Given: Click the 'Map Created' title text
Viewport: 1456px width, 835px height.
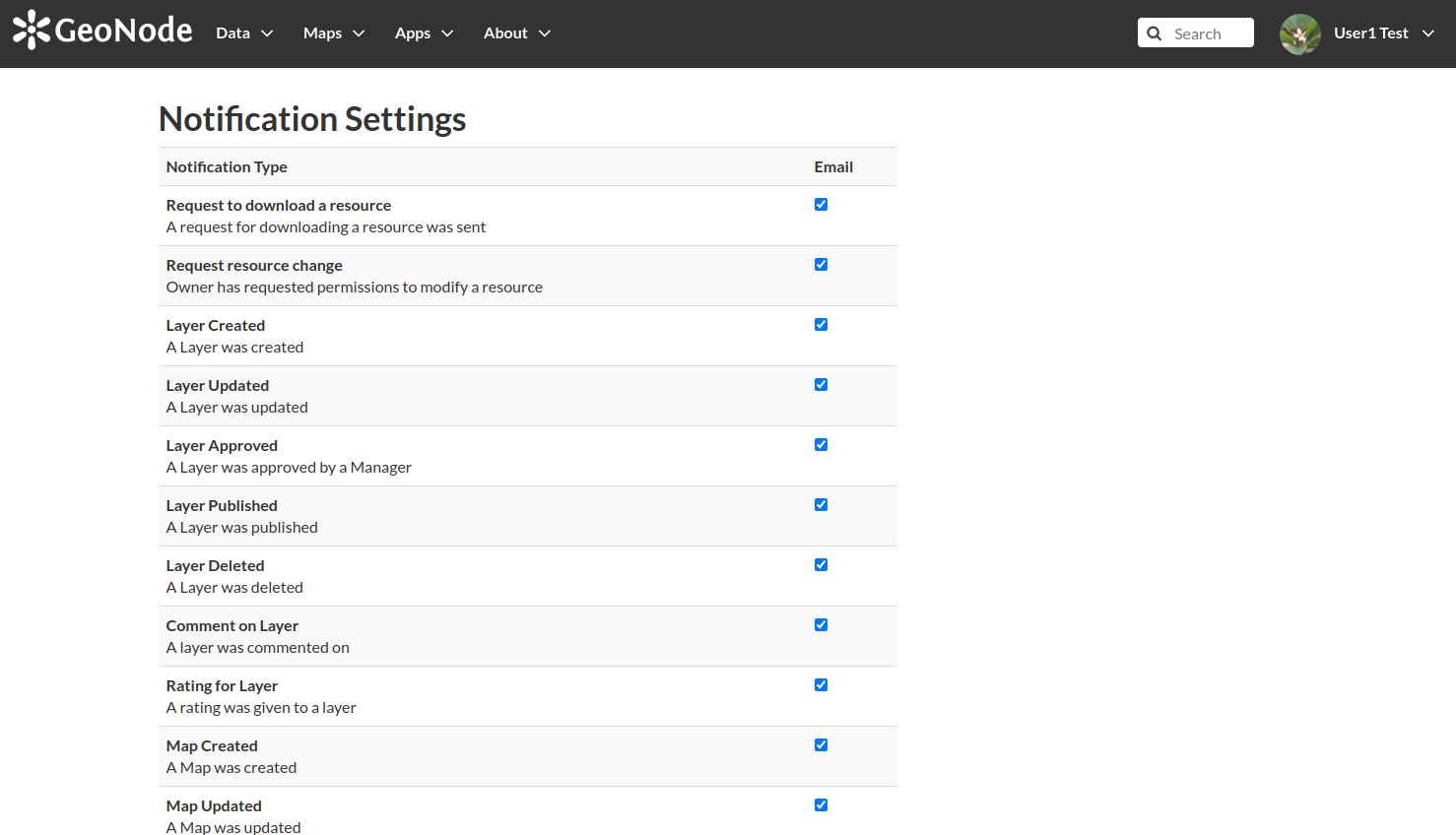Looking at the screenshot, I should [x=212, y=746].
